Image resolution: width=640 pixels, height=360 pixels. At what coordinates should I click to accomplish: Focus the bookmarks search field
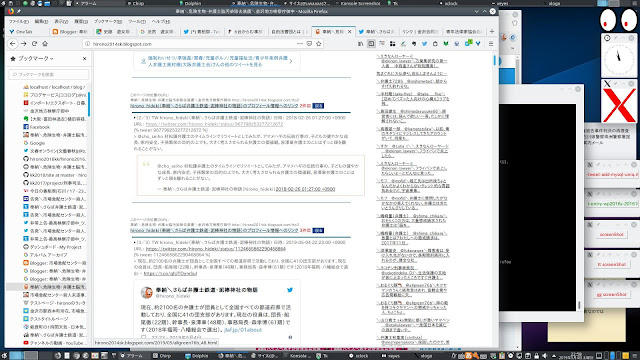click(x=49, y=74)
